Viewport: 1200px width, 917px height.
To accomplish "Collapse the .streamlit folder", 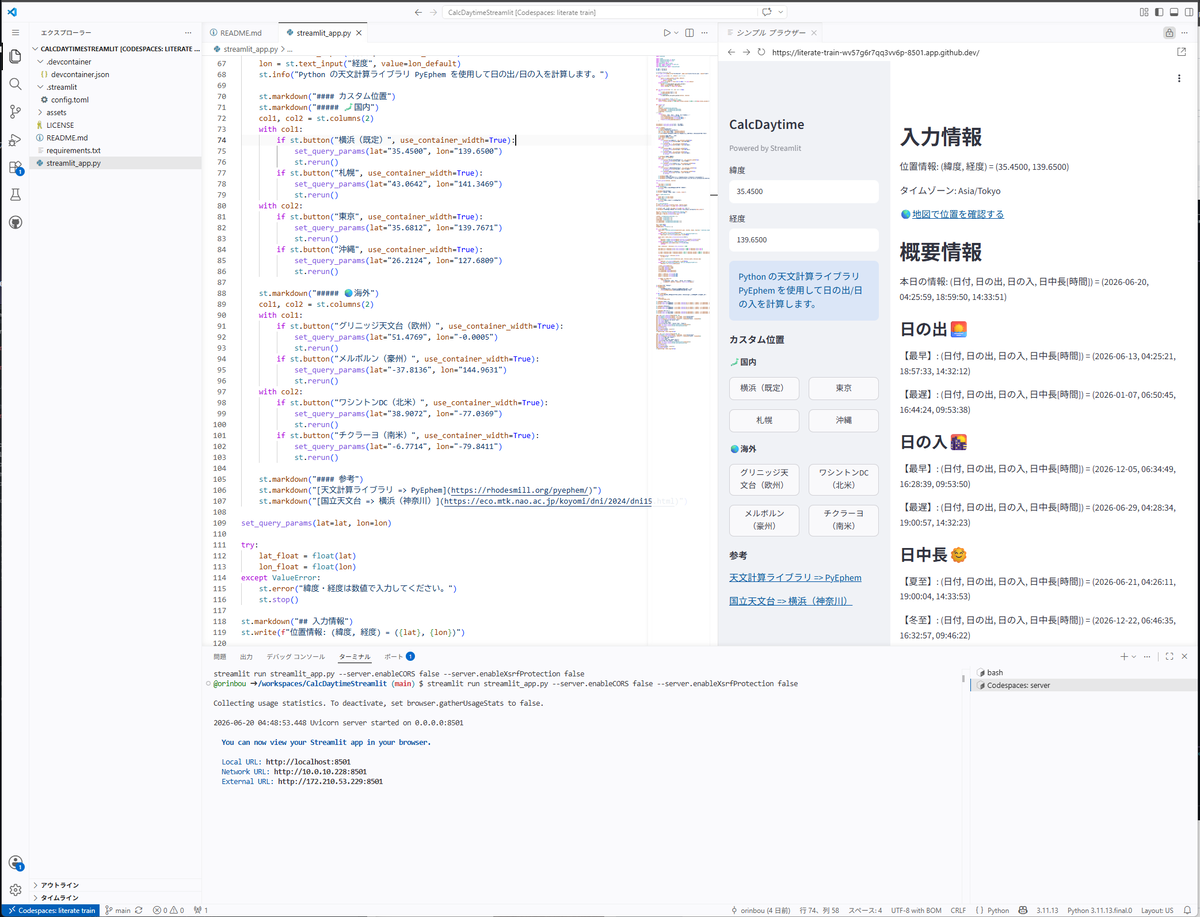I will [x=114, y=87].
